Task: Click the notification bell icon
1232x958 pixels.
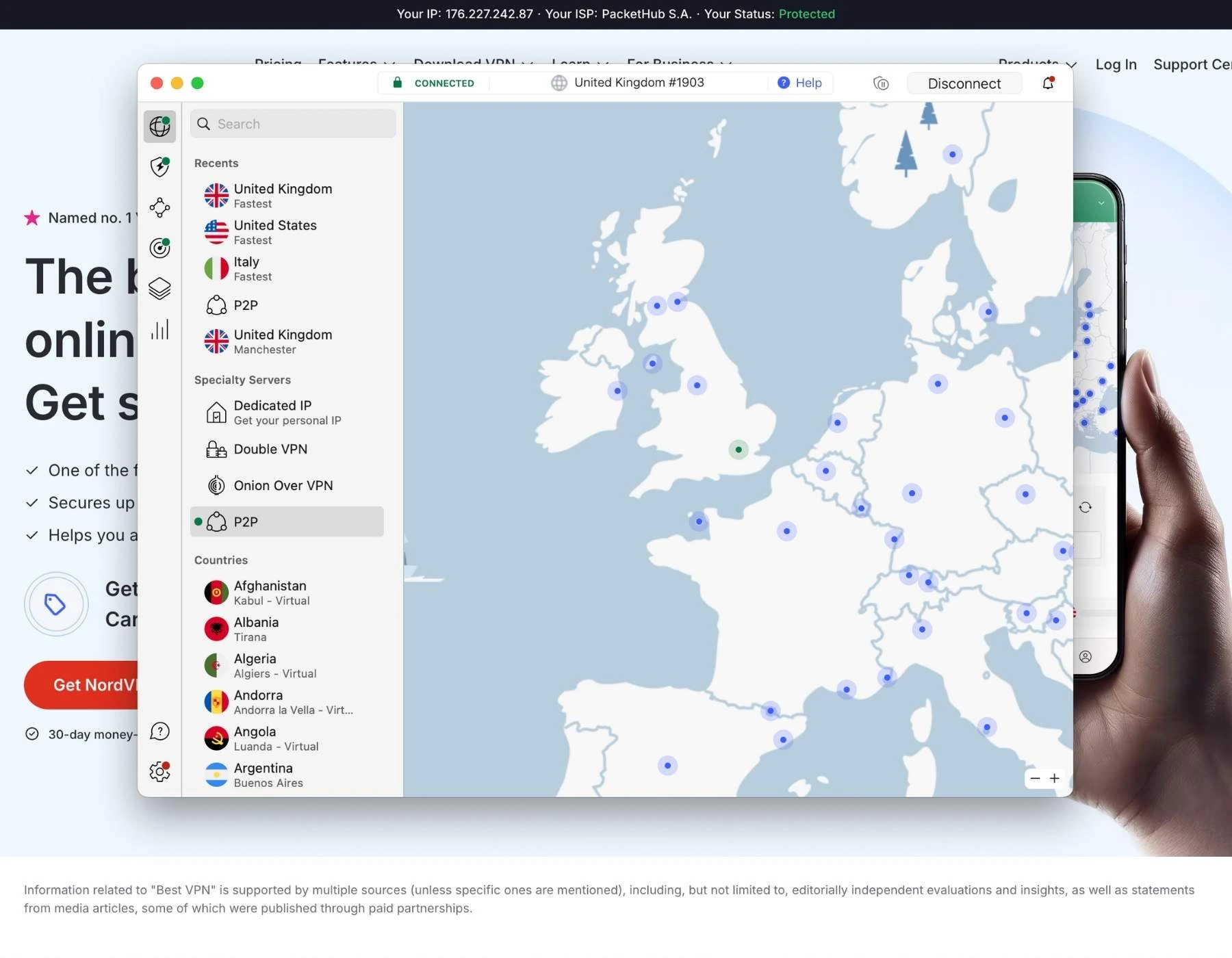Action: (1048, 83)
